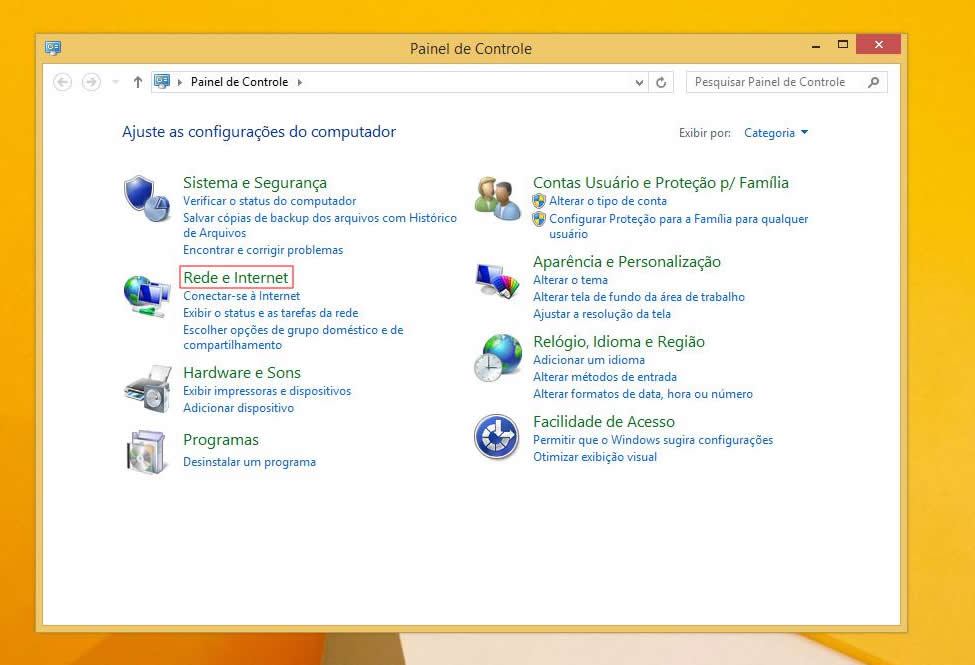Open Exibir impressoras e dispositivos
The width and height of the screenshot is (975, 665).
coord(267,391)
